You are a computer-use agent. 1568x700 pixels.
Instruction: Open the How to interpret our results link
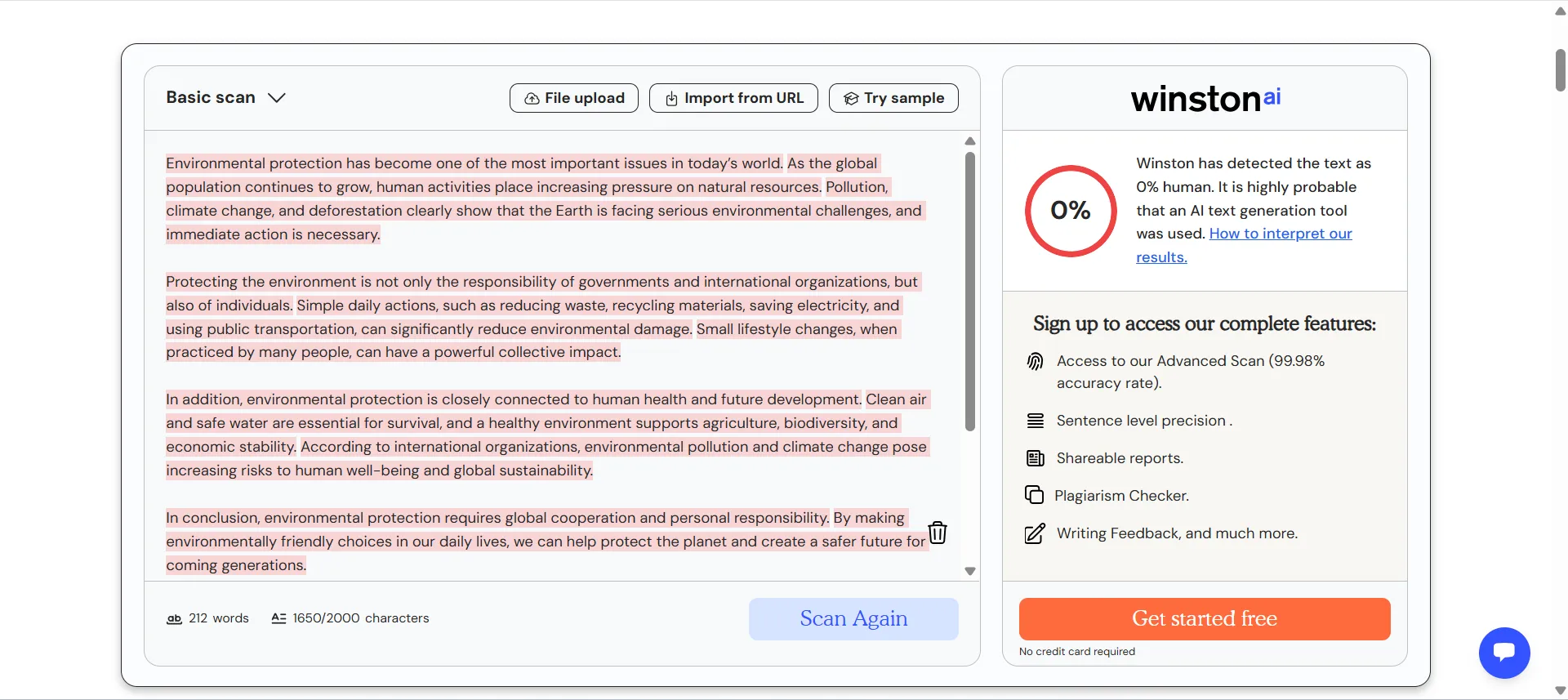coord(1281,234)
